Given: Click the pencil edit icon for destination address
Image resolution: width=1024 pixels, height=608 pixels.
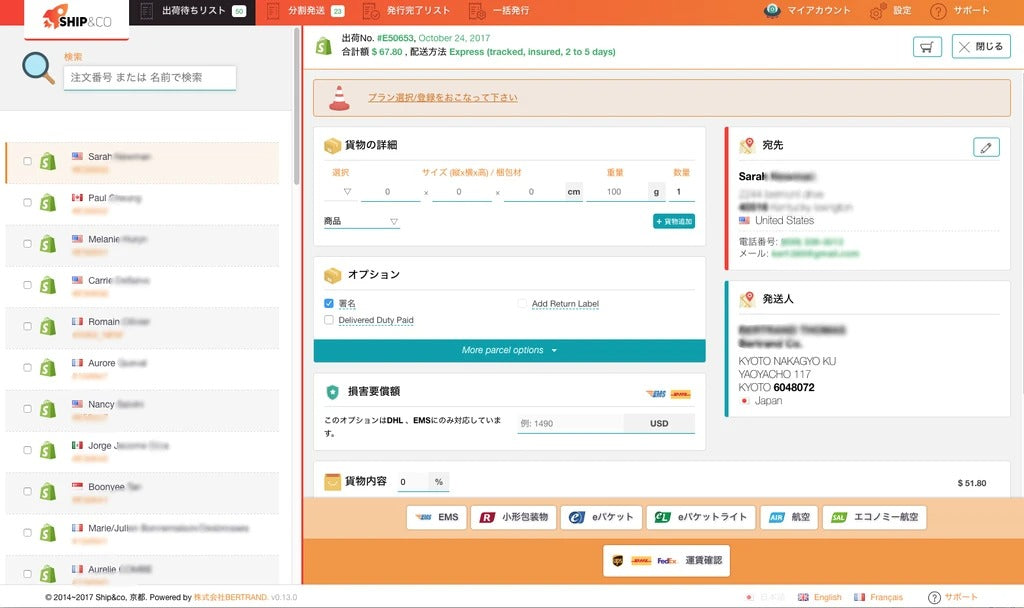Looking at the screenshot, I should [985, 147].
